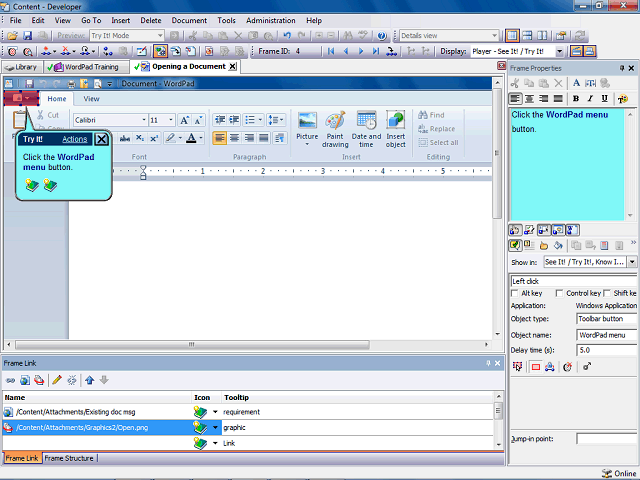Click the text highlight pen in WordPad ribbon

170,138
